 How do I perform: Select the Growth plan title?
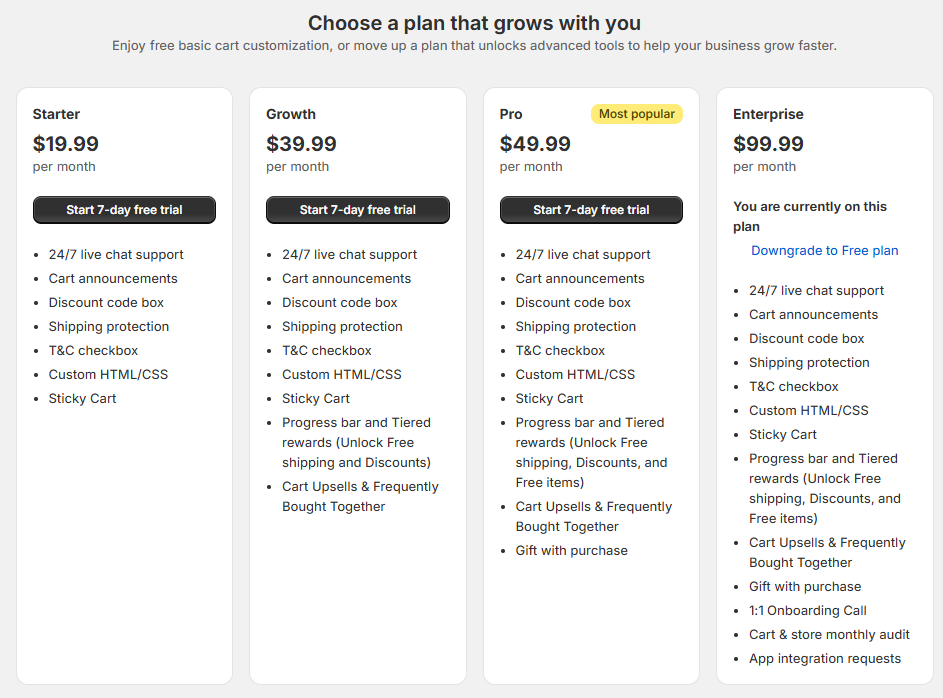click(x=291, y=114)
